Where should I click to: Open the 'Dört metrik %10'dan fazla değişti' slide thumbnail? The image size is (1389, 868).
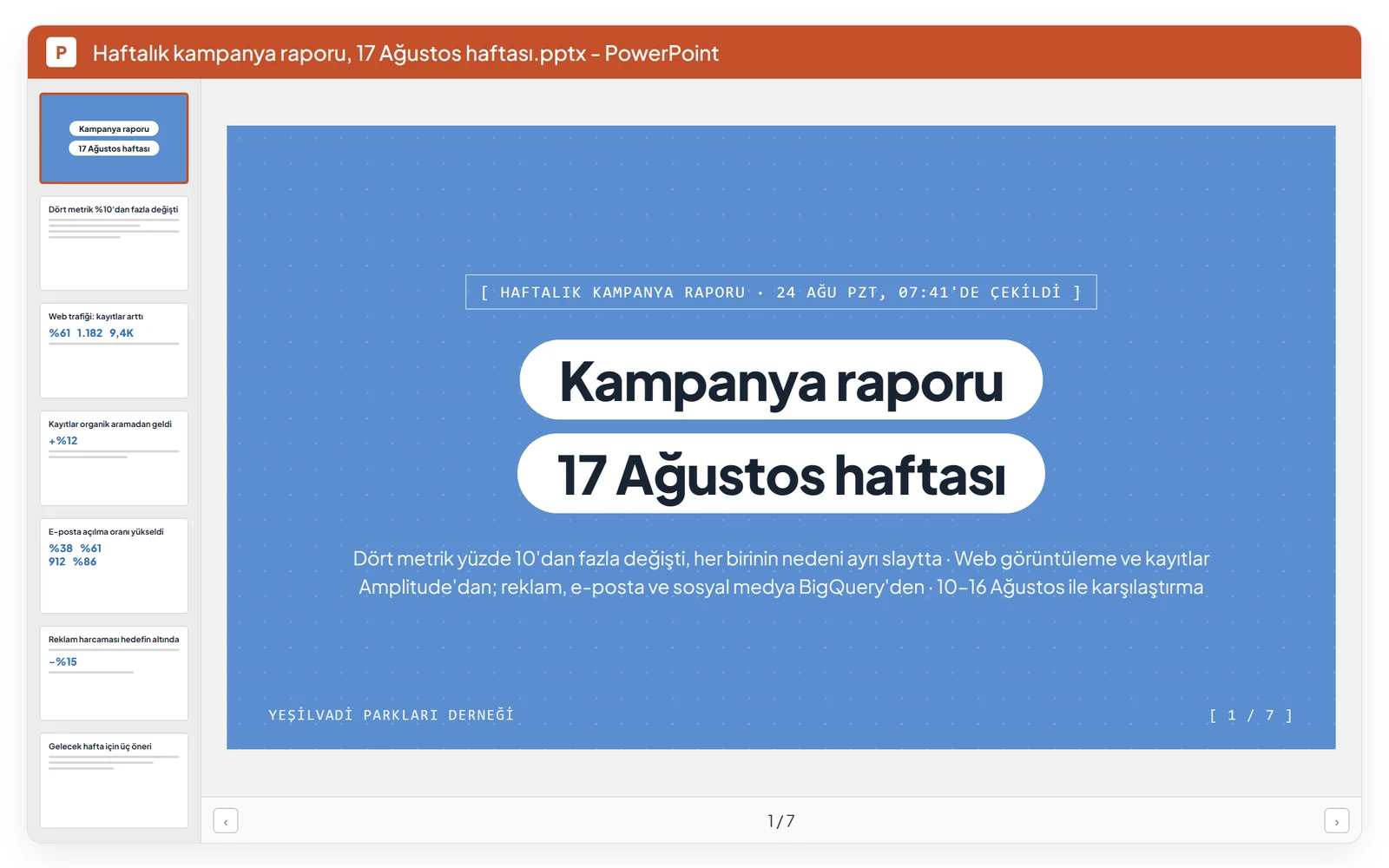114,243
